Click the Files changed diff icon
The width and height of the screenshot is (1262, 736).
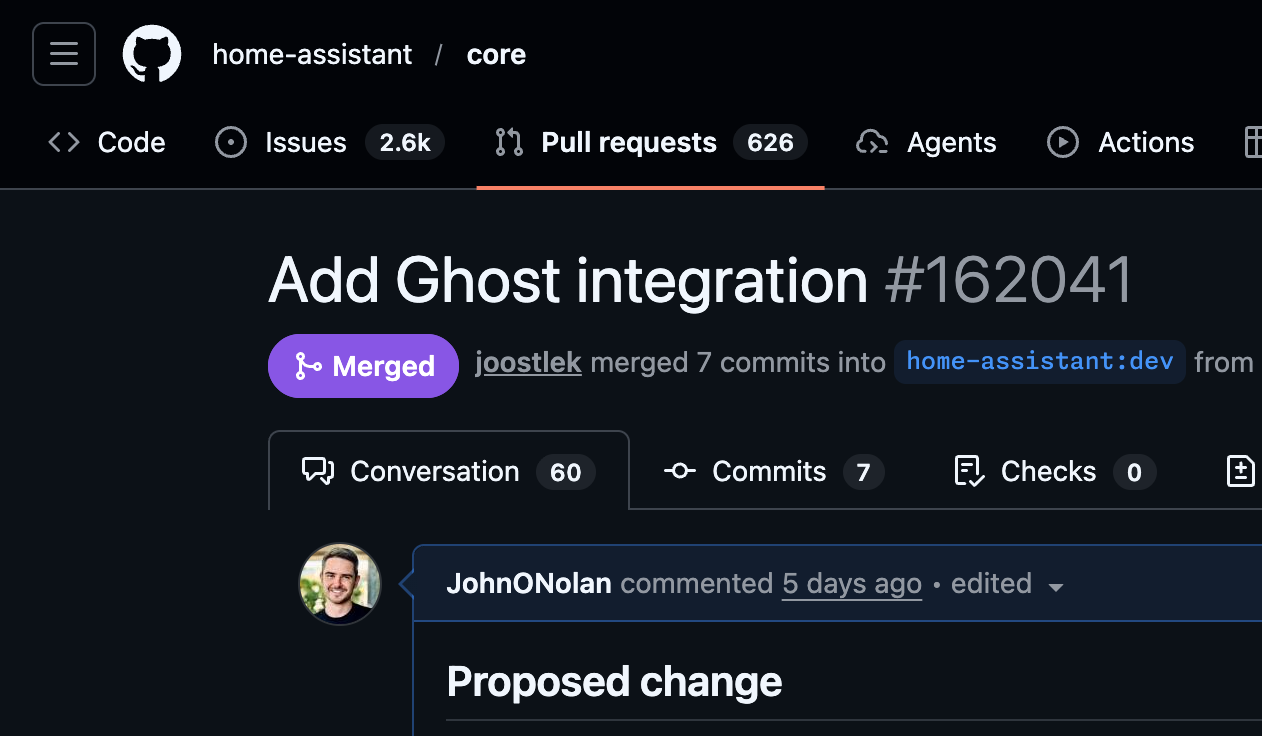click(x=1241, y=471)
